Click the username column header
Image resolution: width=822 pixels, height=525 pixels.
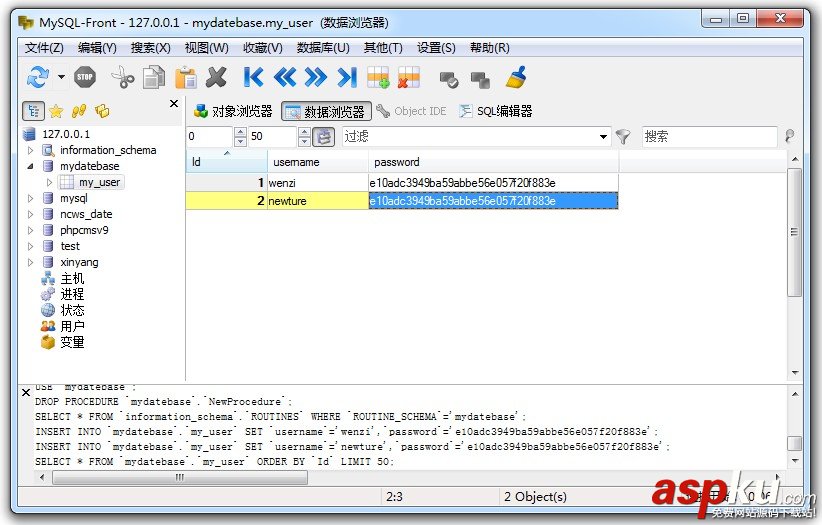tap(318, 162)
